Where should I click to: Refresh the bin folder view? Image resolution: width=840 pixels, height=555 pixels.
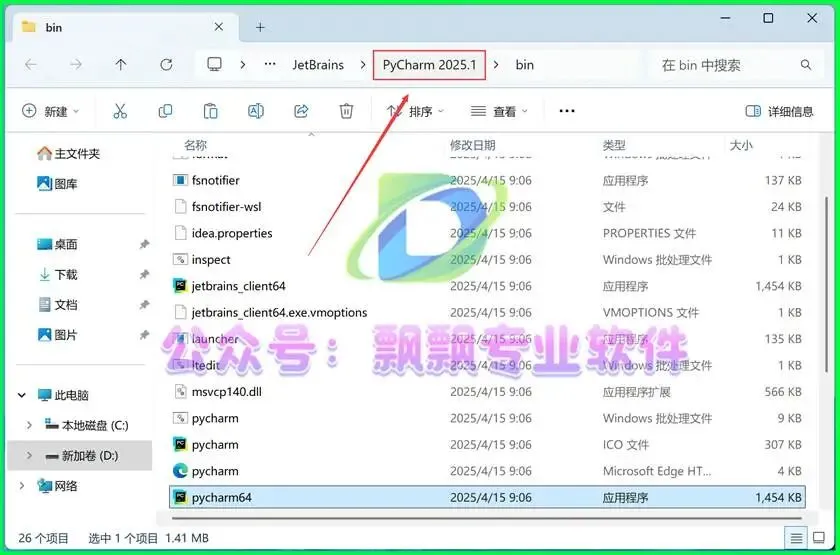click(167, 65)
